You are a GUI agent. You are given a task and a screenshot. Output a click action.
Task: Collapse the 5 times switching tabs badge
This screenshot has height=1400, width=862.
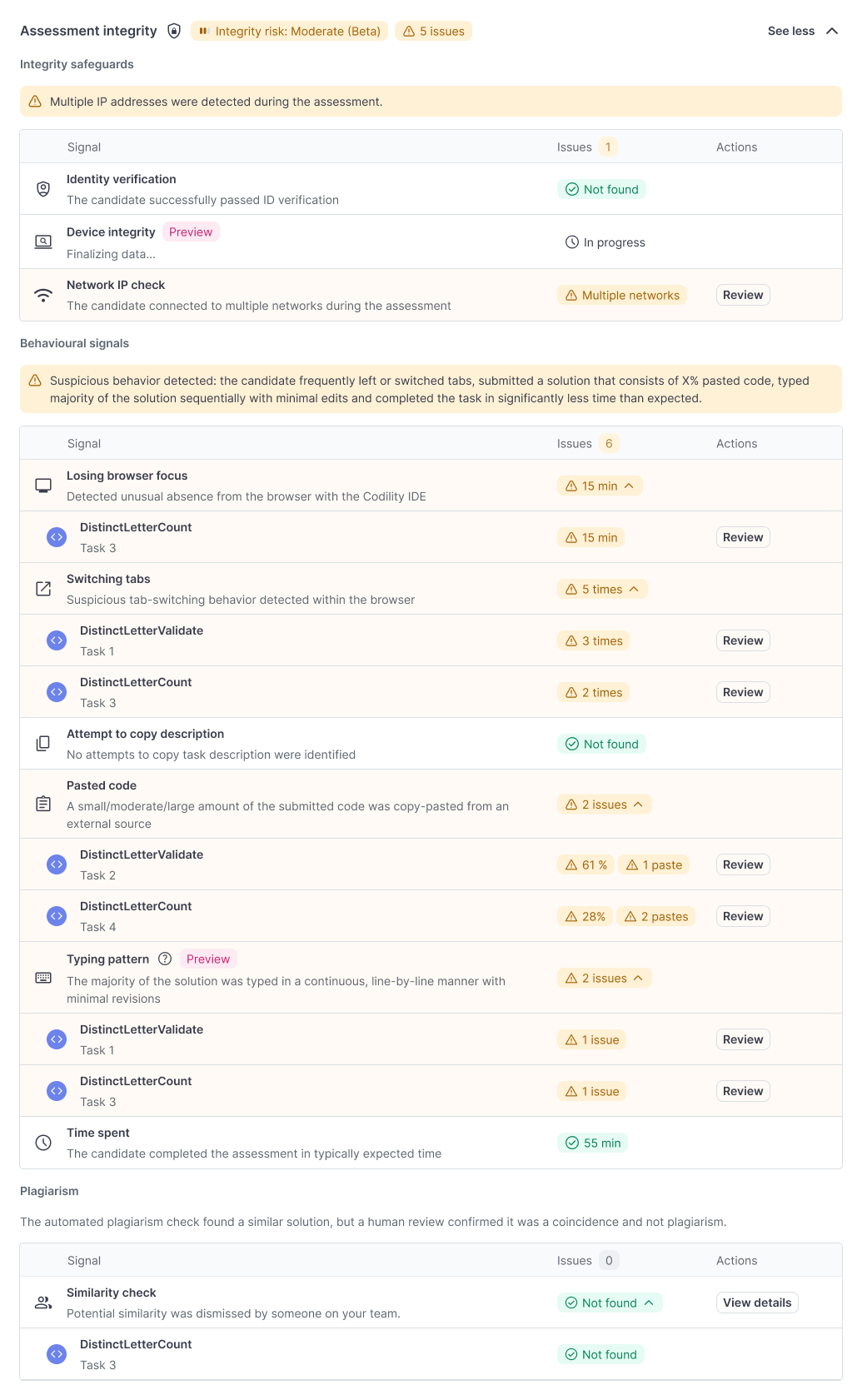coord(602,589)
